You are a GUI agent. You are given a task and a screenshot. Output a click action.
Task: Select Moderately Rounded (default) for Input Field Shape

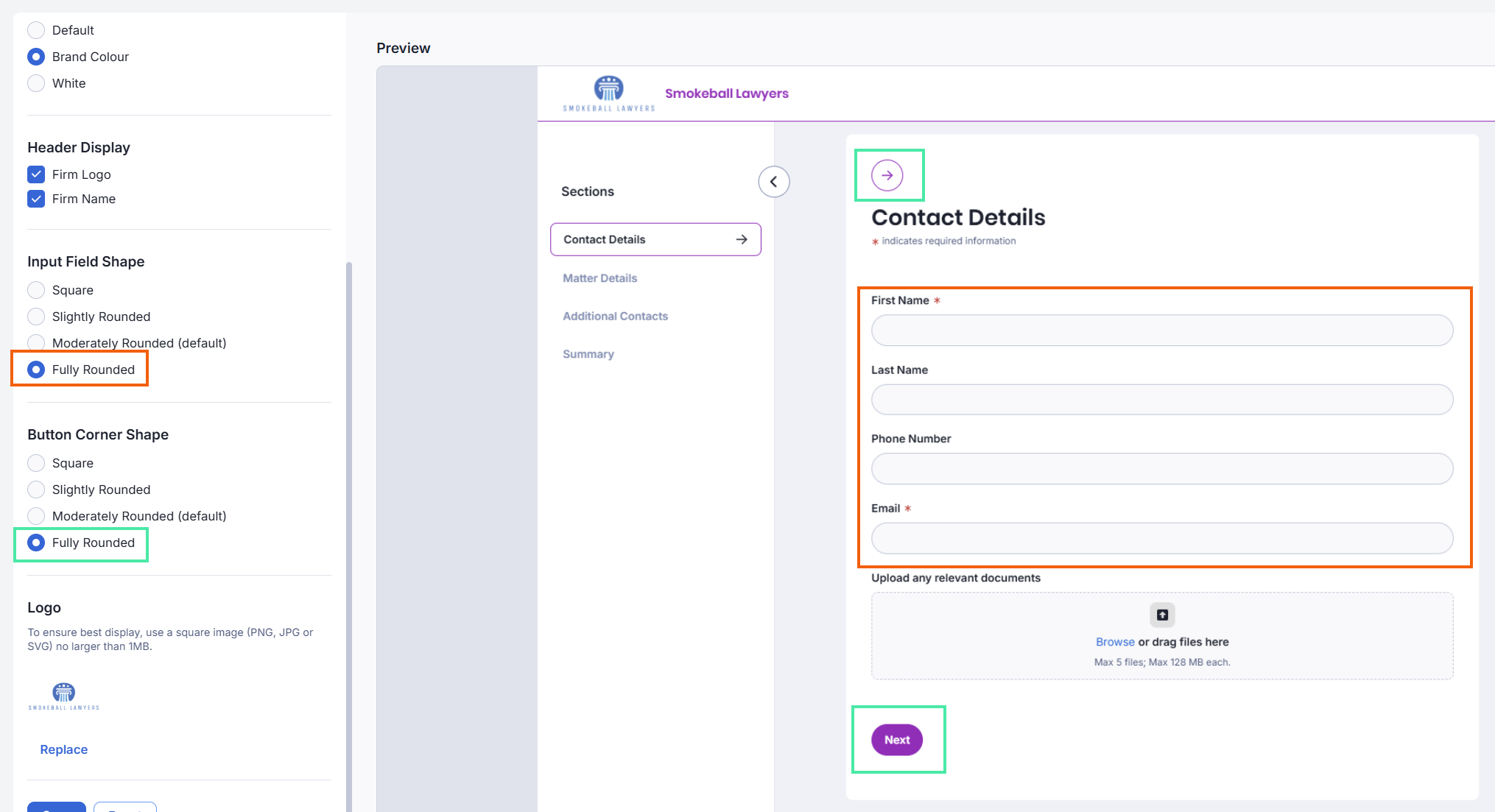pos(36,343)
